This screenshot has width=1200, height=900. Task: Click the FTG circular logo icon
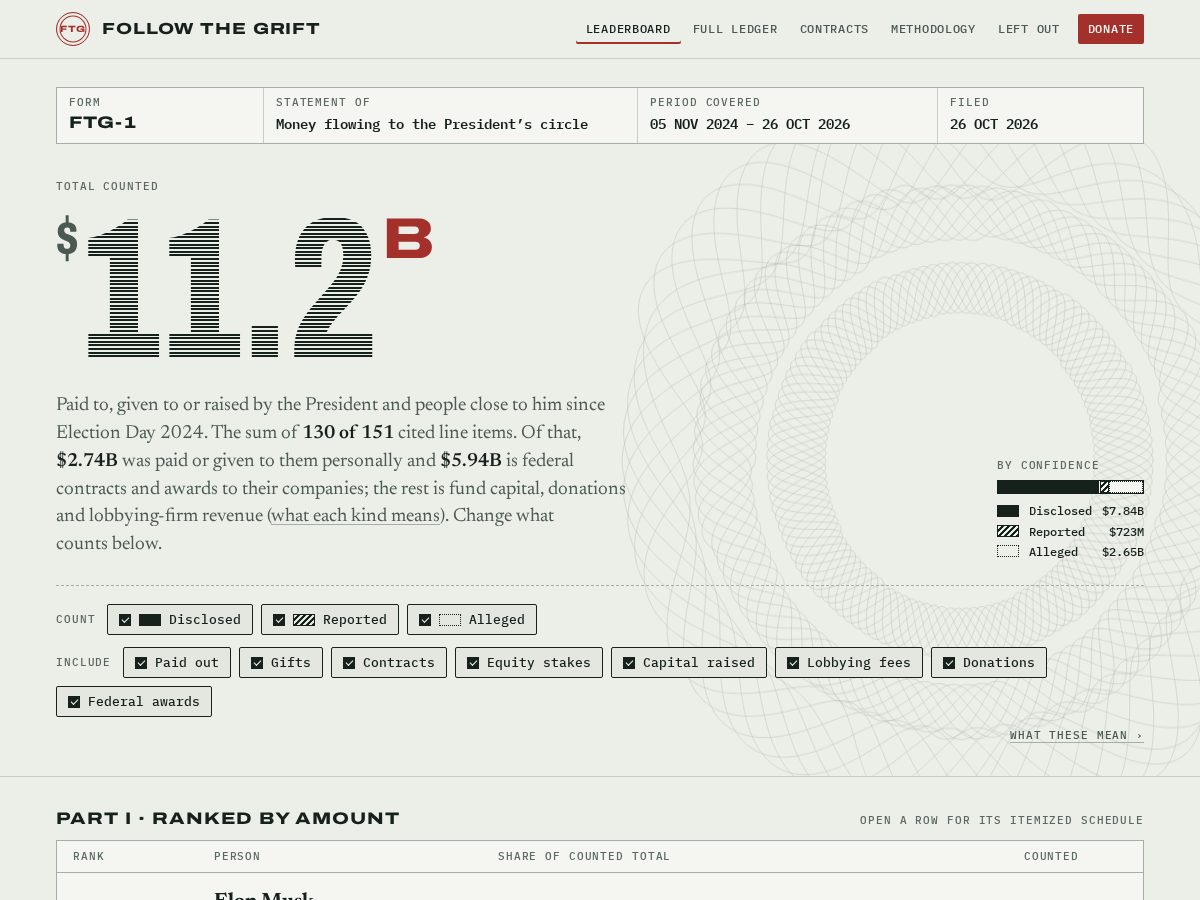pyautogui.click(x=73, y=29)
